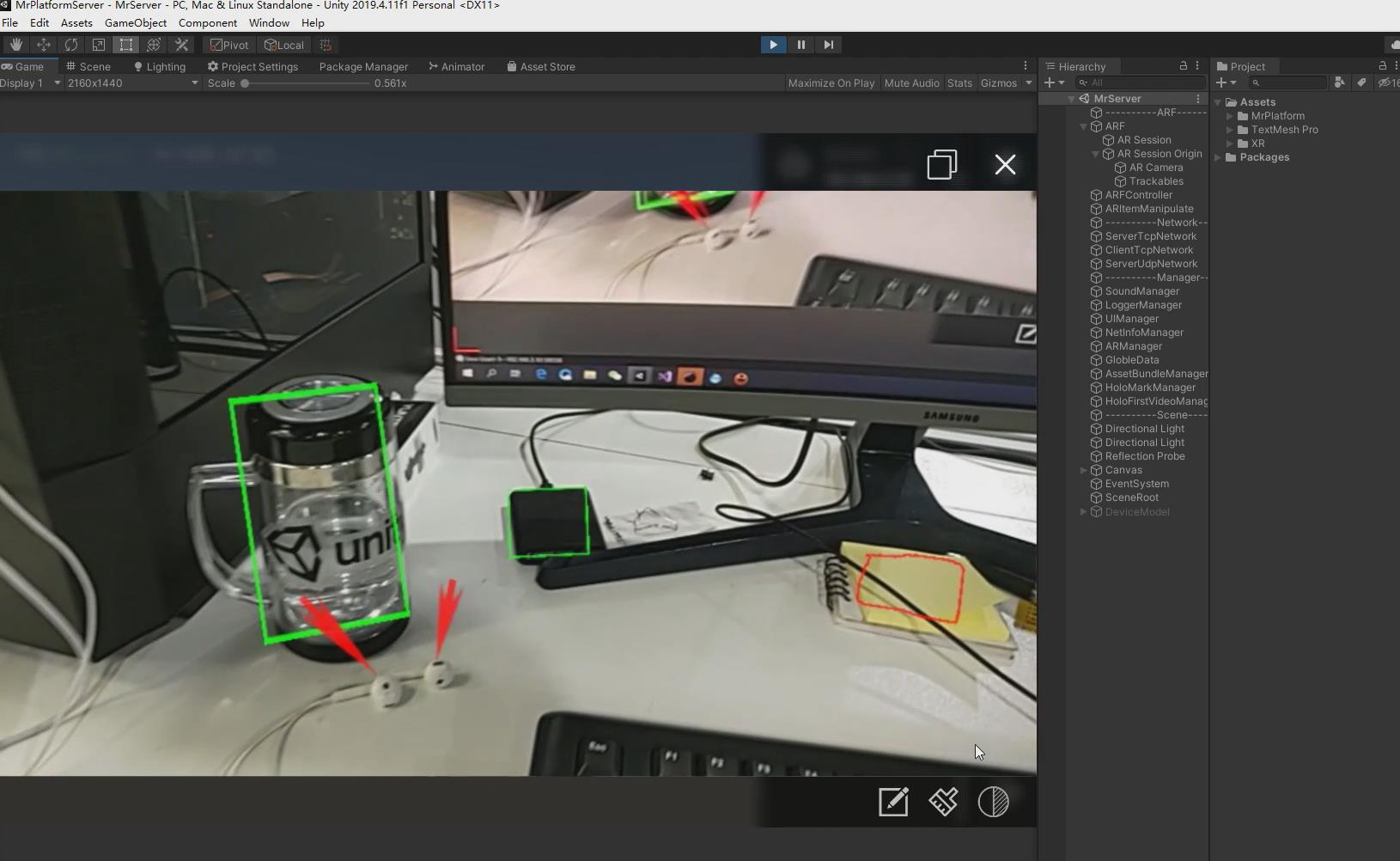The width and height of the screenshot is (1400, 861).
Task: Collapse the AR Session Origin node
Action: 1094,154
